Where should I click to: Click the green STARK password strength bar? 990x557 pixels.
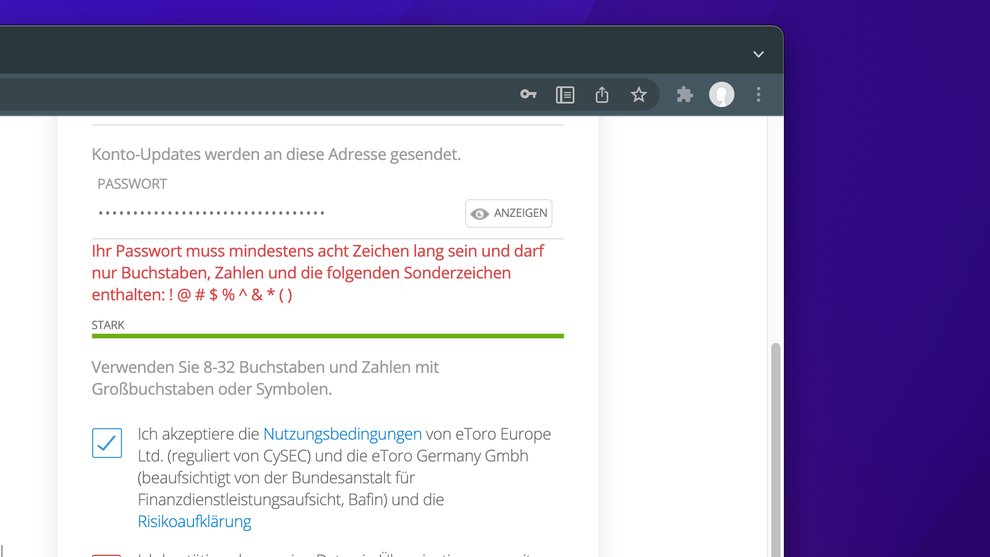tap(328, 336)
